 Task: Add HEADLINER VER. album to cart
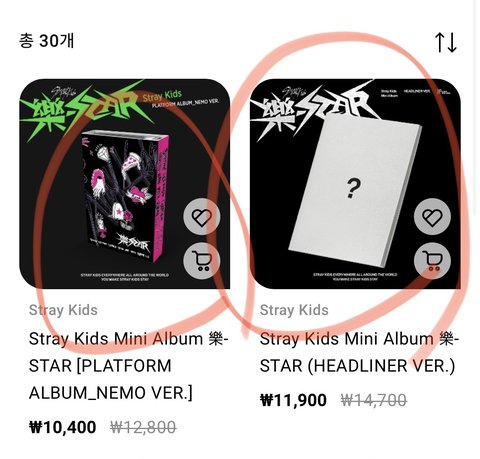(x=432, y=260)
